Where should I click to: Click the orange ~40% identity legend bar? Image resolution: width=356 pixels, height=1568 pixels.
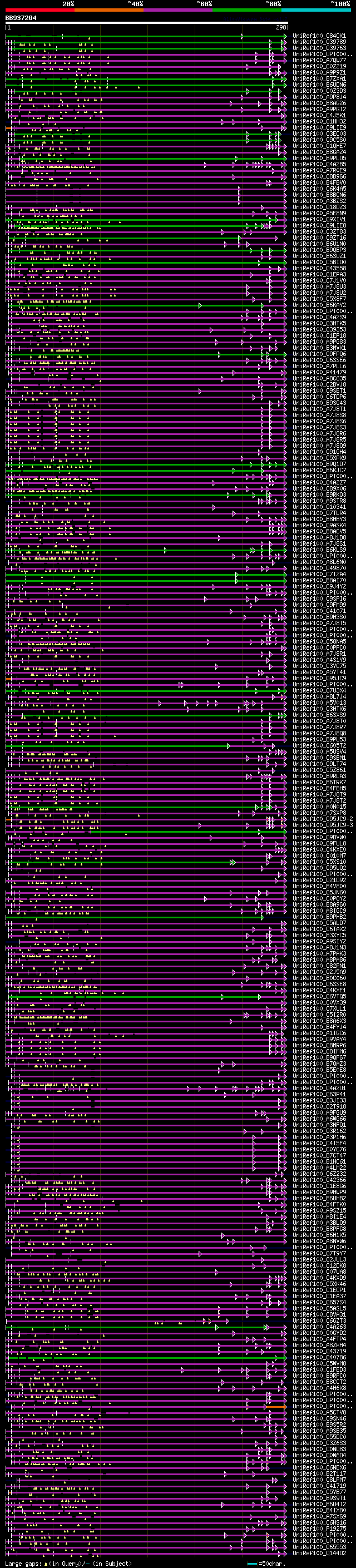(x=109, y=11)
